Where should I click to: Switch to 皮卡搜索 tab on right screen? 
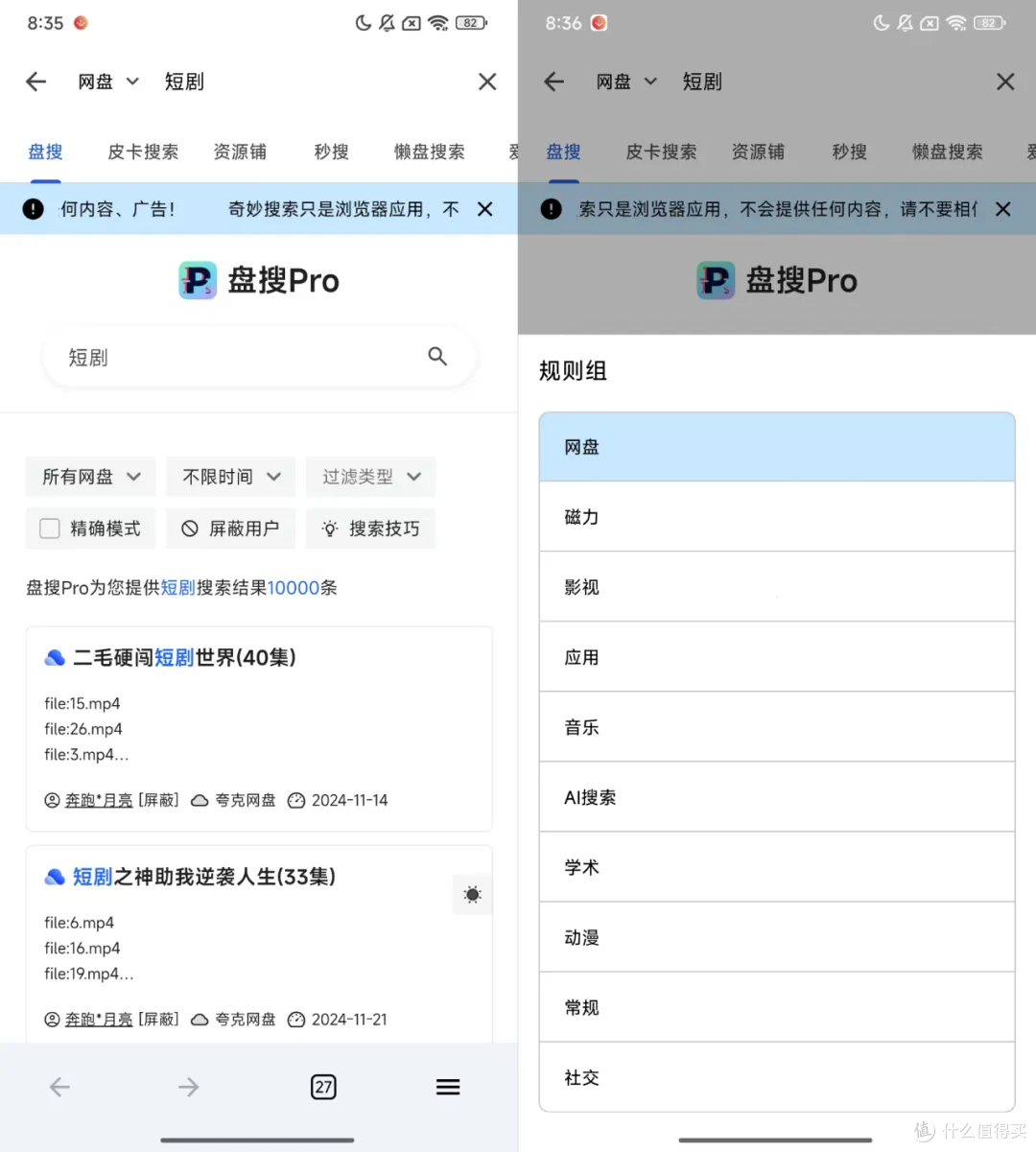(x=661, y=152)
